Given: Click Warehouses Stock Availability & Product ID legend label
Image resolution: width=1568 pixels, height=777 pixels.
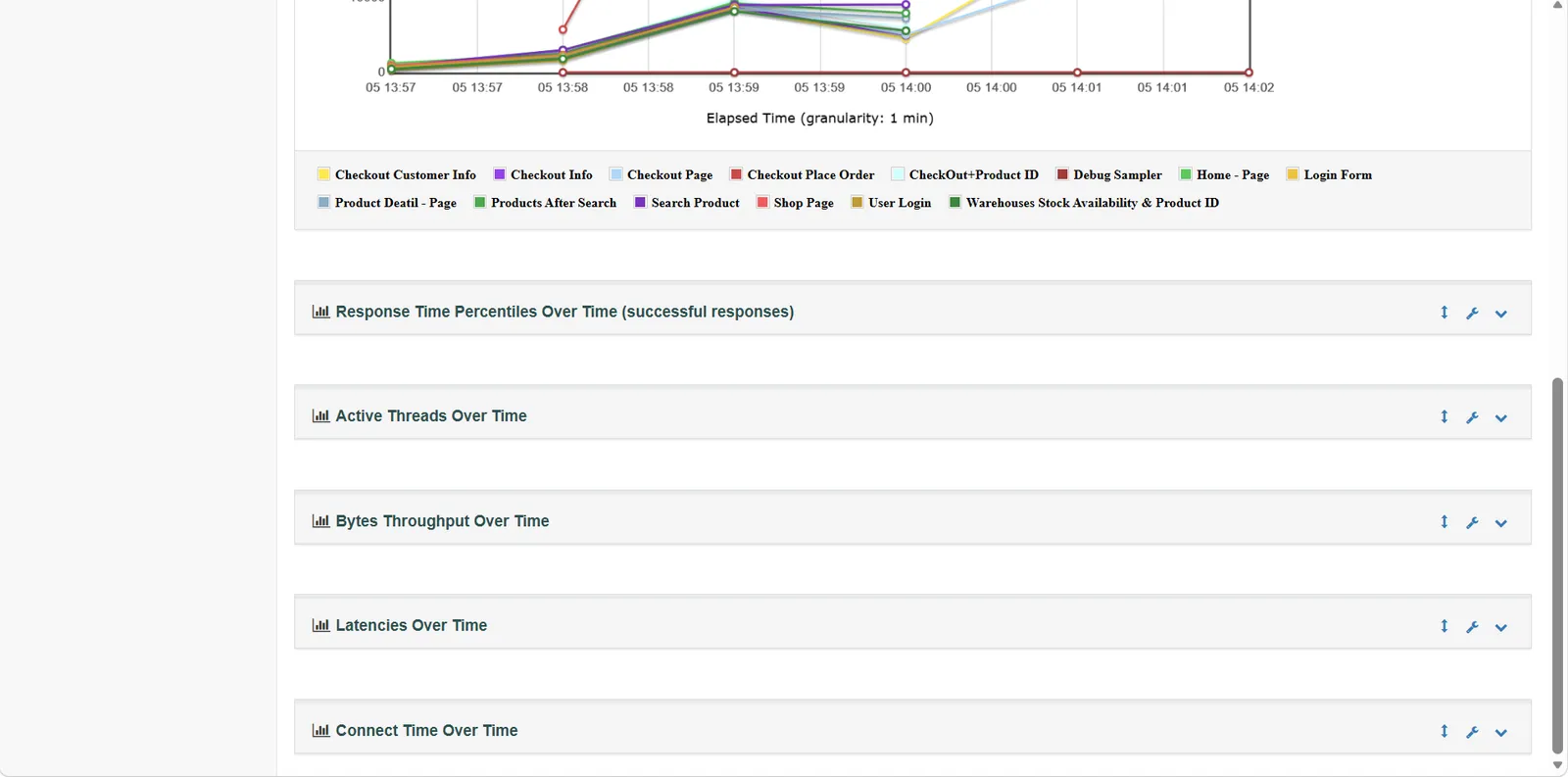Looking at the screenshot, I should 1093,203.
